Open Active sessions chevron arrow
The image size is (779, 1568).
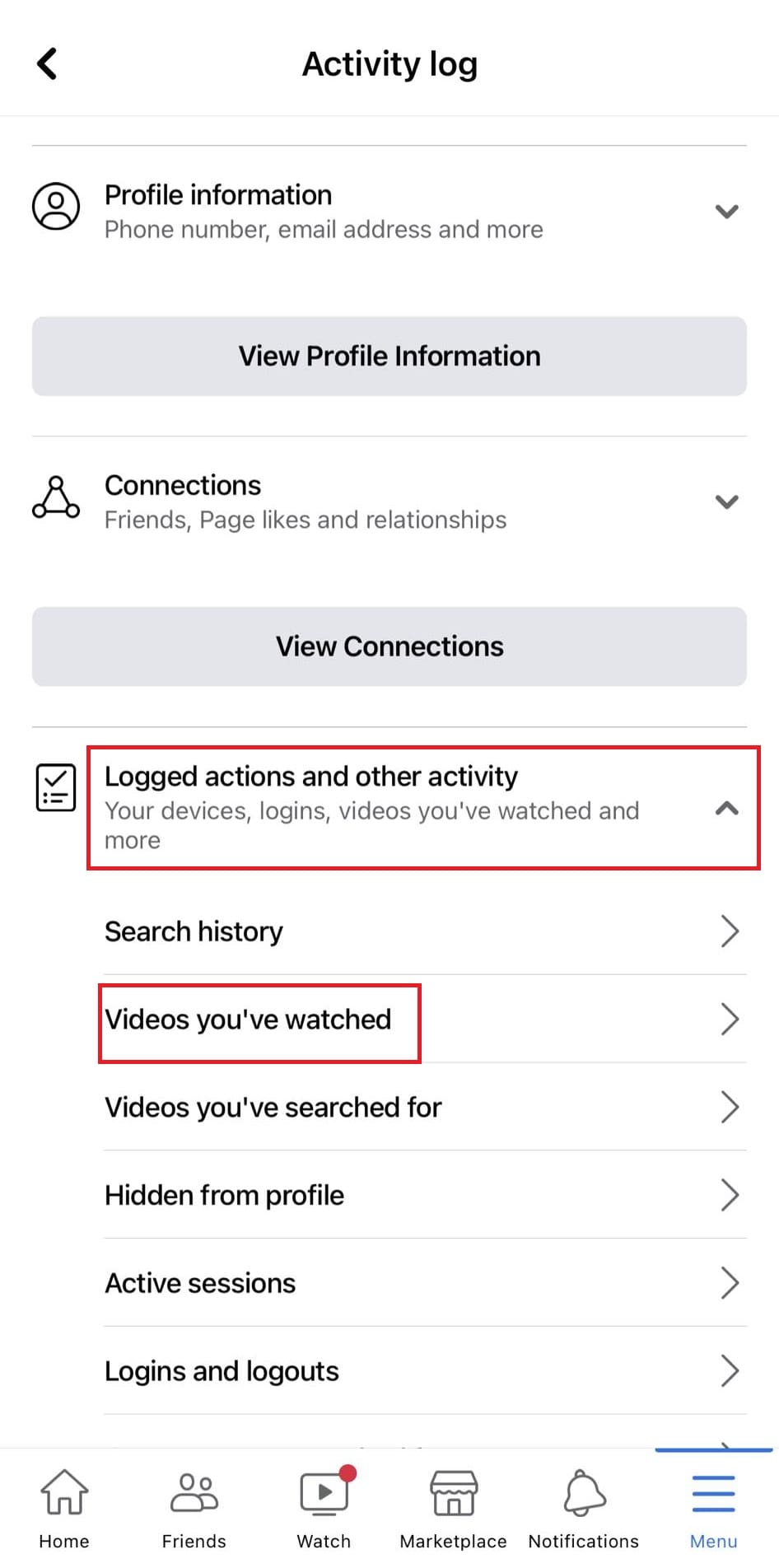click(730, 1283)
